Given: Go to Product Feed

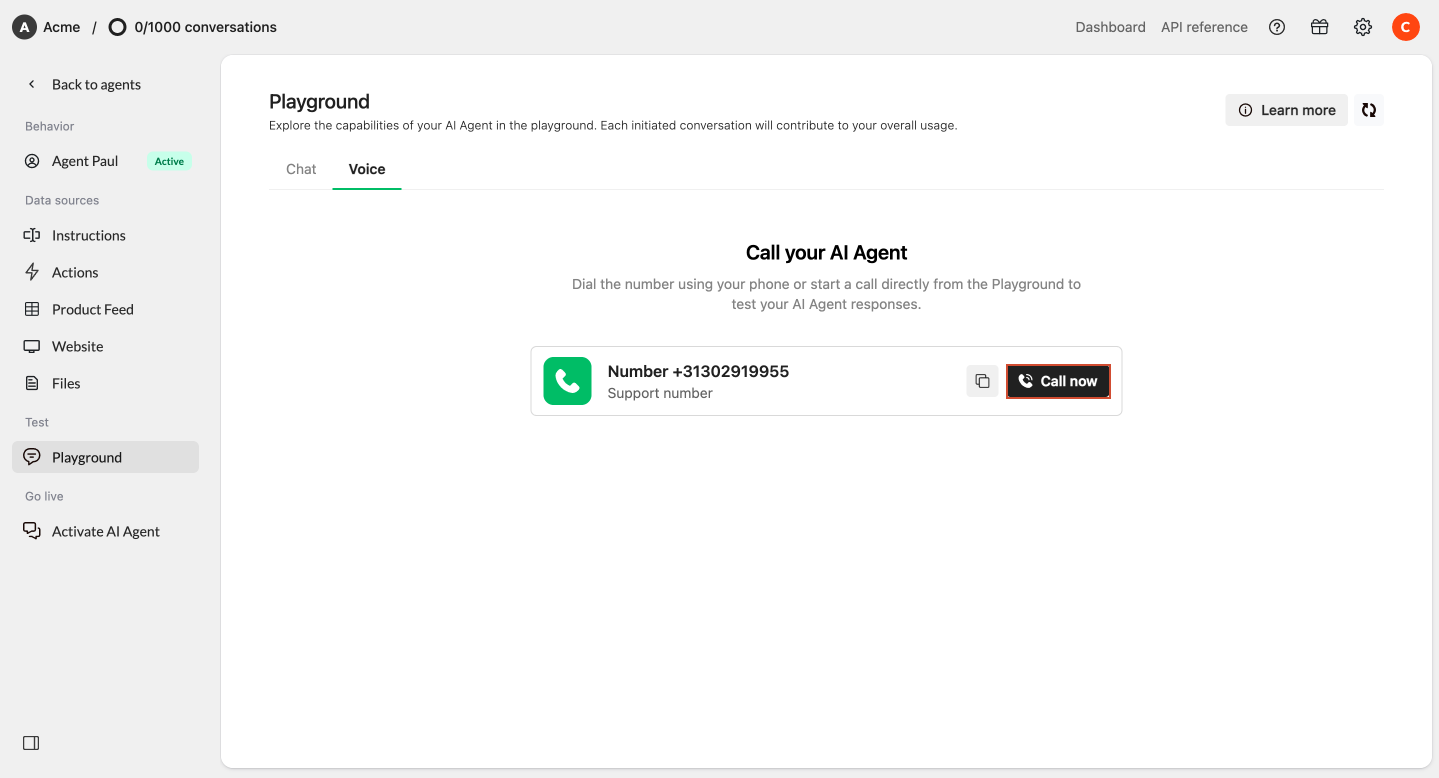Looking at the screenshot, I should [105, 309].
